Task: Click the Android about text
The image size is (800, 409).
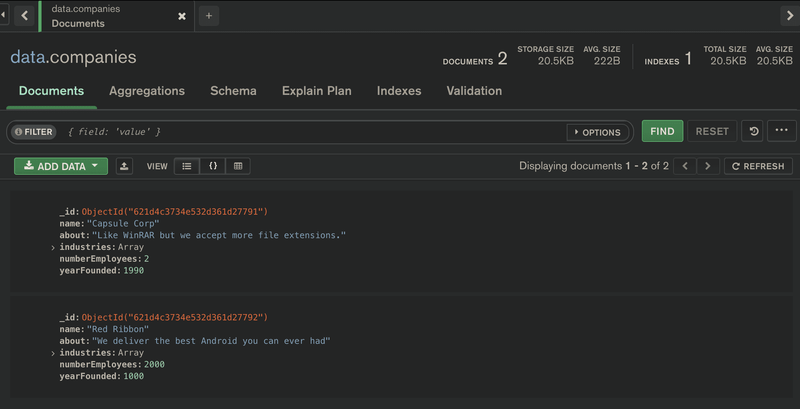Action: [211, 341]
